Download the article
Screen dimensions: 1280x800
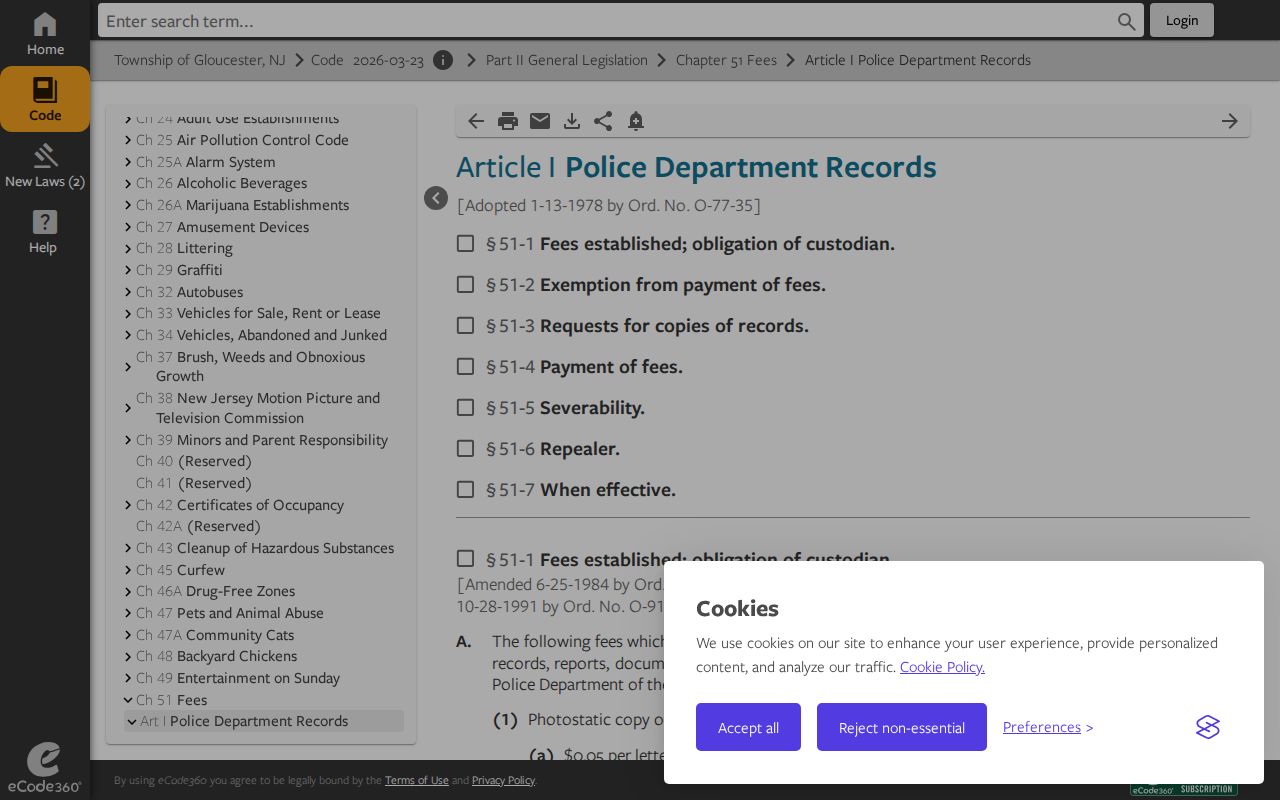(572, 121)
